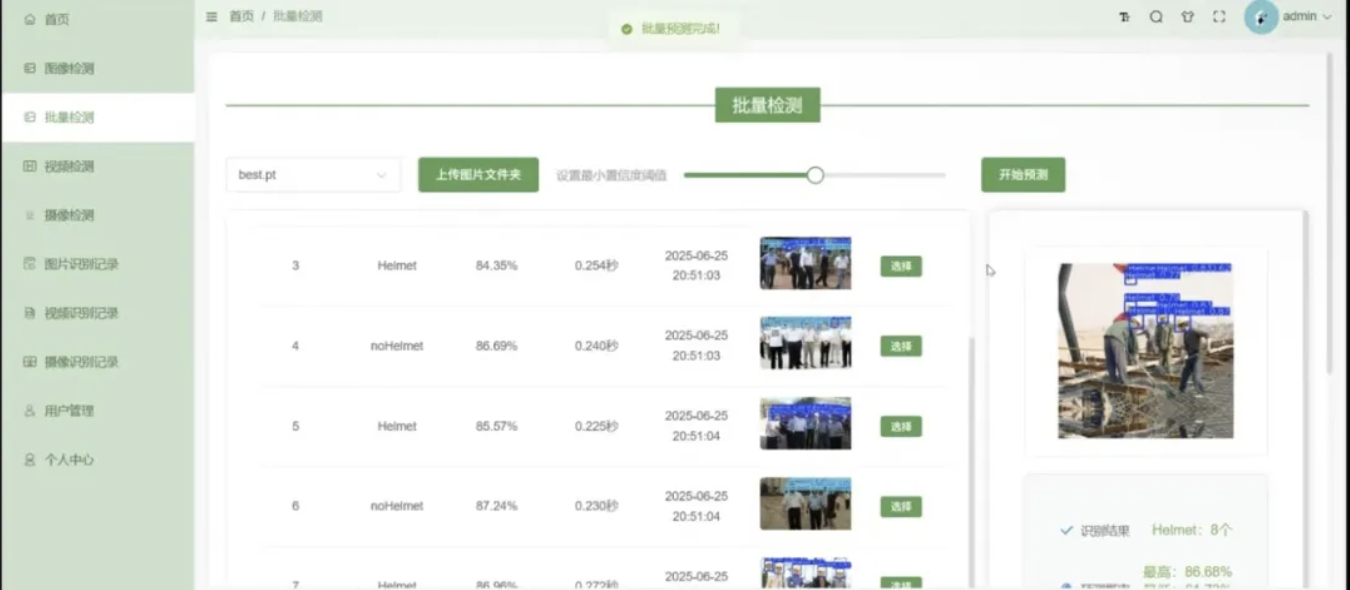
Task: Click the 0.225秒 time cell
Action: tap(596, 426)
